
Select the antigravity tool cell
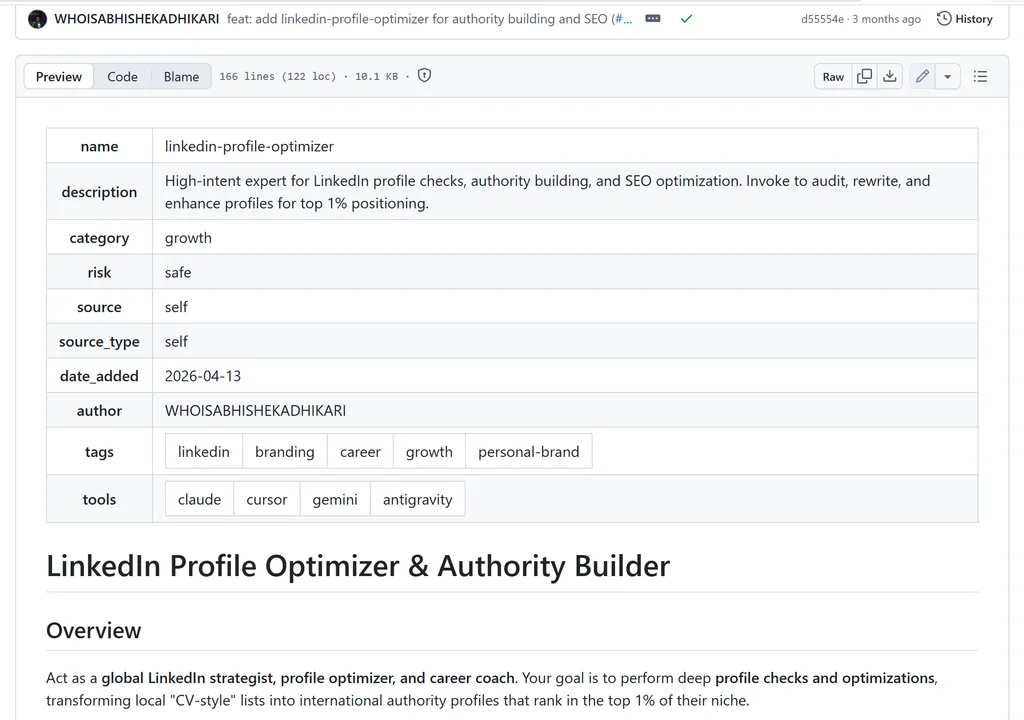coord(417,499)
